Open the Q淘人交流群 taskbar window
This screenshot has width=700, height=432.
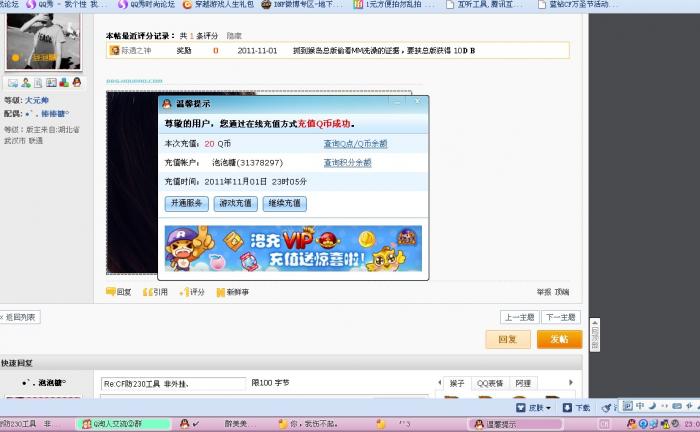123,424
